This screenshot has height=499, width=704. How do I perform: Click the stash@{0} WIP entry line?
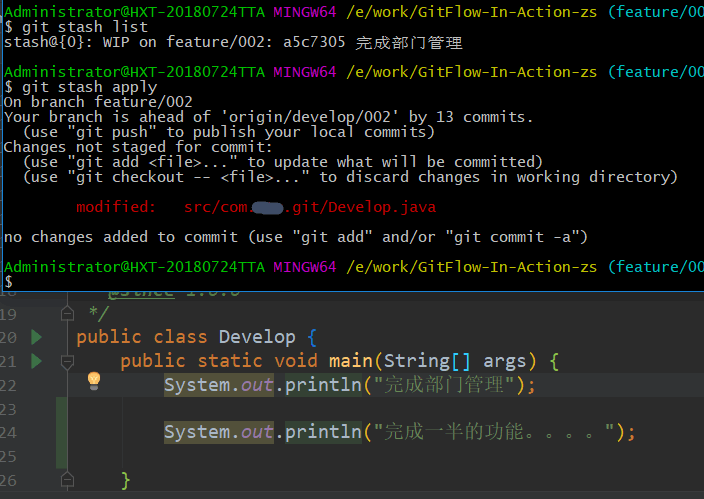tap(233, 42)
